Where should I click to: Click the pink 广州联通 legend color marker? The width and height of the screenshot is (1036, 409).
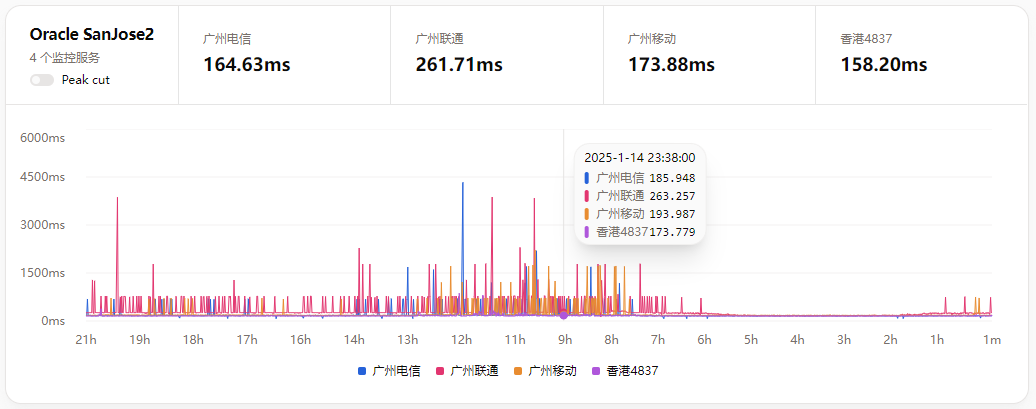pos(440,371)
